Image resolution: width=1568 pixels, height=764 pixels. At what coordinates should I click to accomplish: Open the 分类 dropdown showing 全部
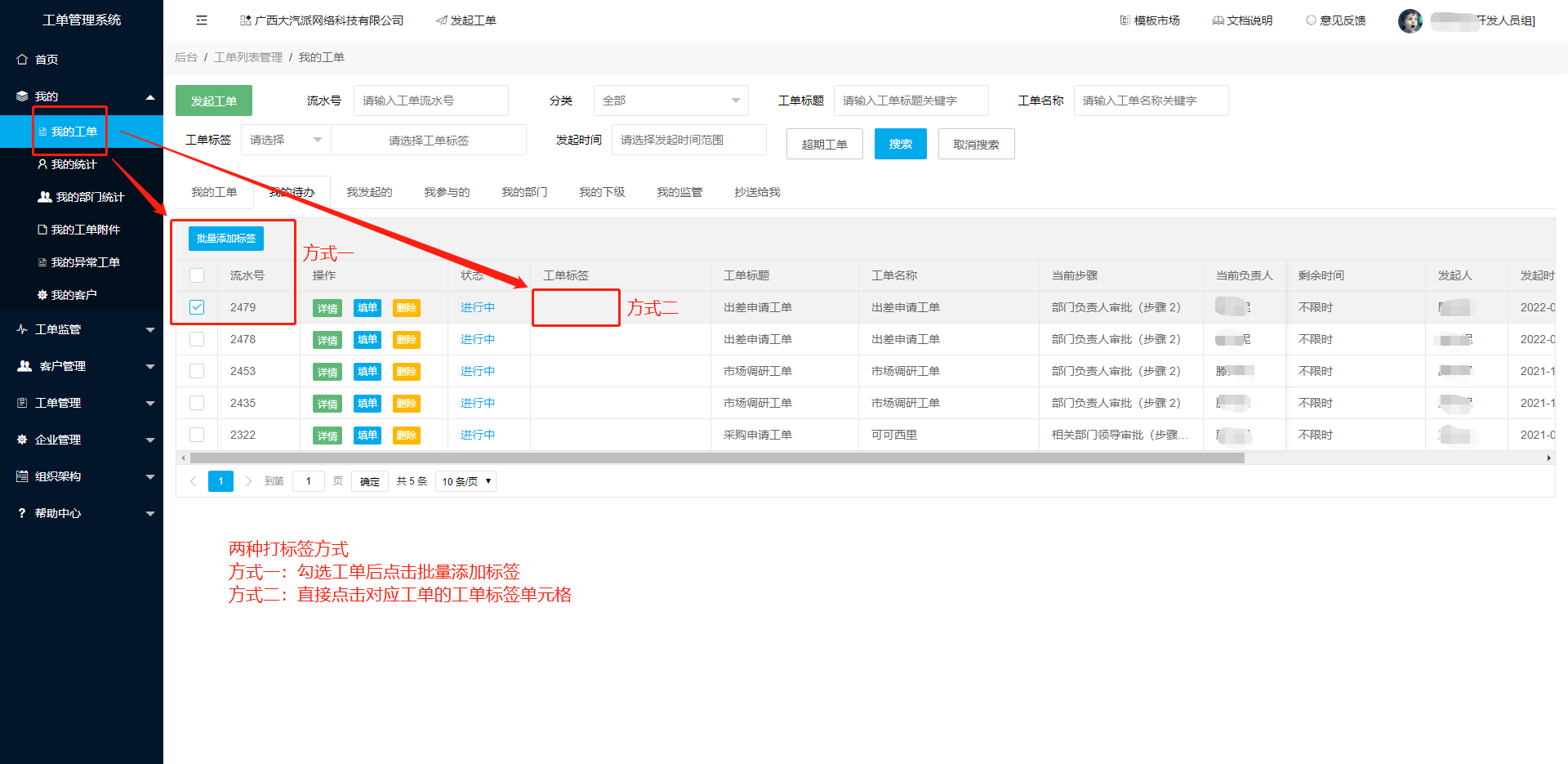(670, 101)
